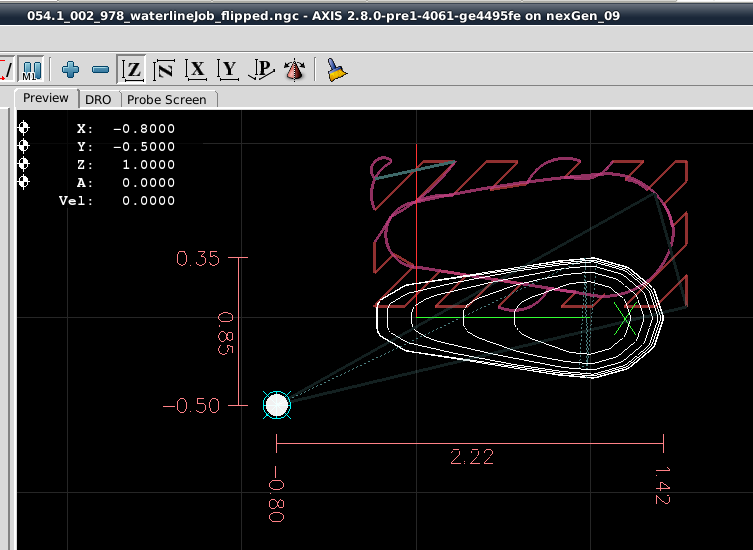Select the front Y view
Screen dimensions: 753x550
(x=229, y=69)
